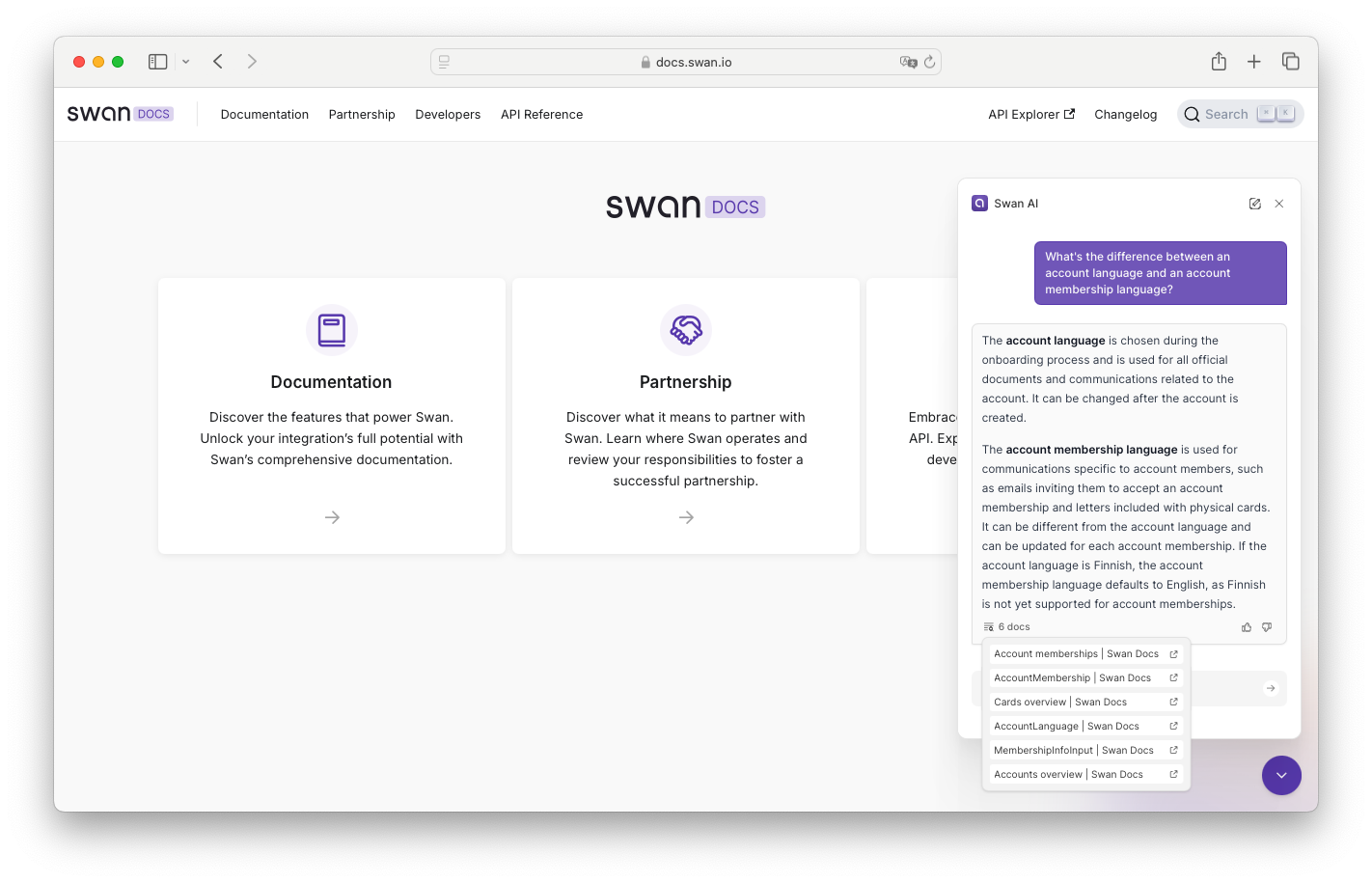
Task: Click the scroll-down chevron button
Action: coord(1281,775)
